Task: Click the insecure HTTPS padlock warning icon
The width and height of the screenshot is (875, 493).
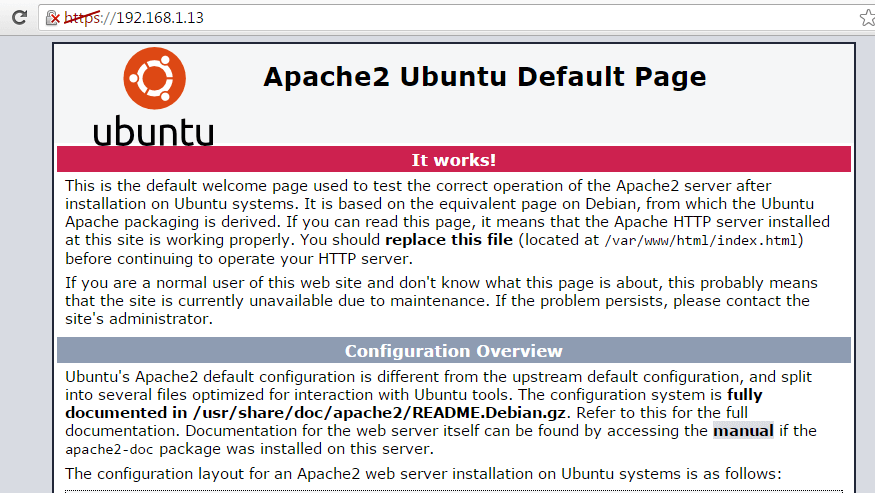Action: coord(52,18)
